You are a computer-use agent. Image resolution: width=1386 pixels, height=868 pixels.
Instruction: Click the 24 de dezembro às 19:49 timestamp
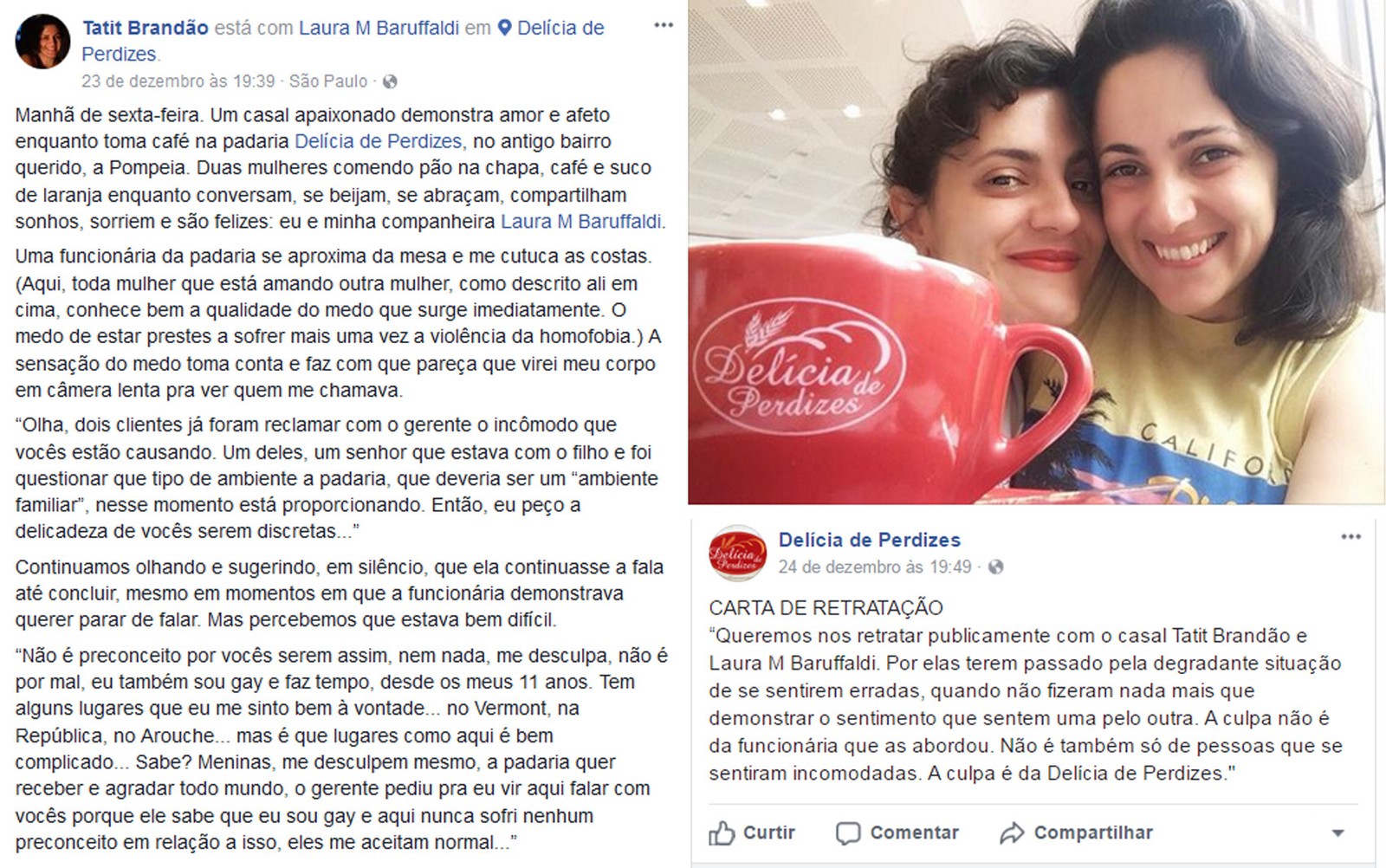pos(875,567)
